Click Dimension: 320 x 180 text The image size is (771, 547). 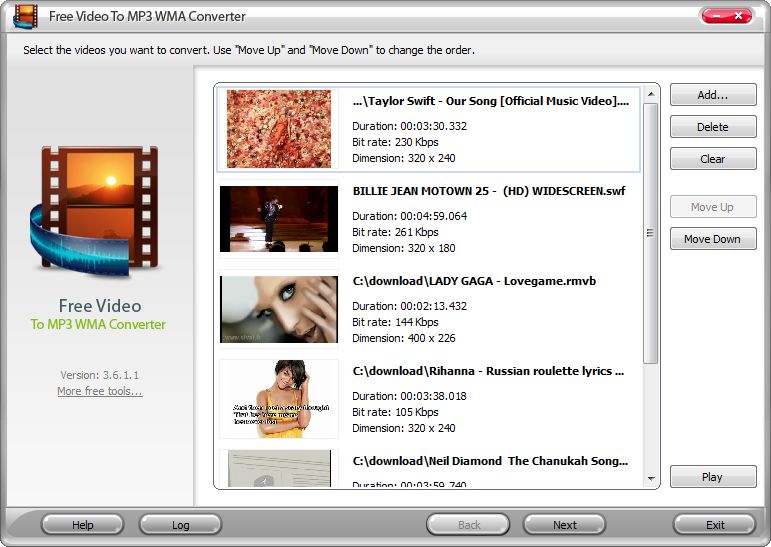(x=404, y=248)
